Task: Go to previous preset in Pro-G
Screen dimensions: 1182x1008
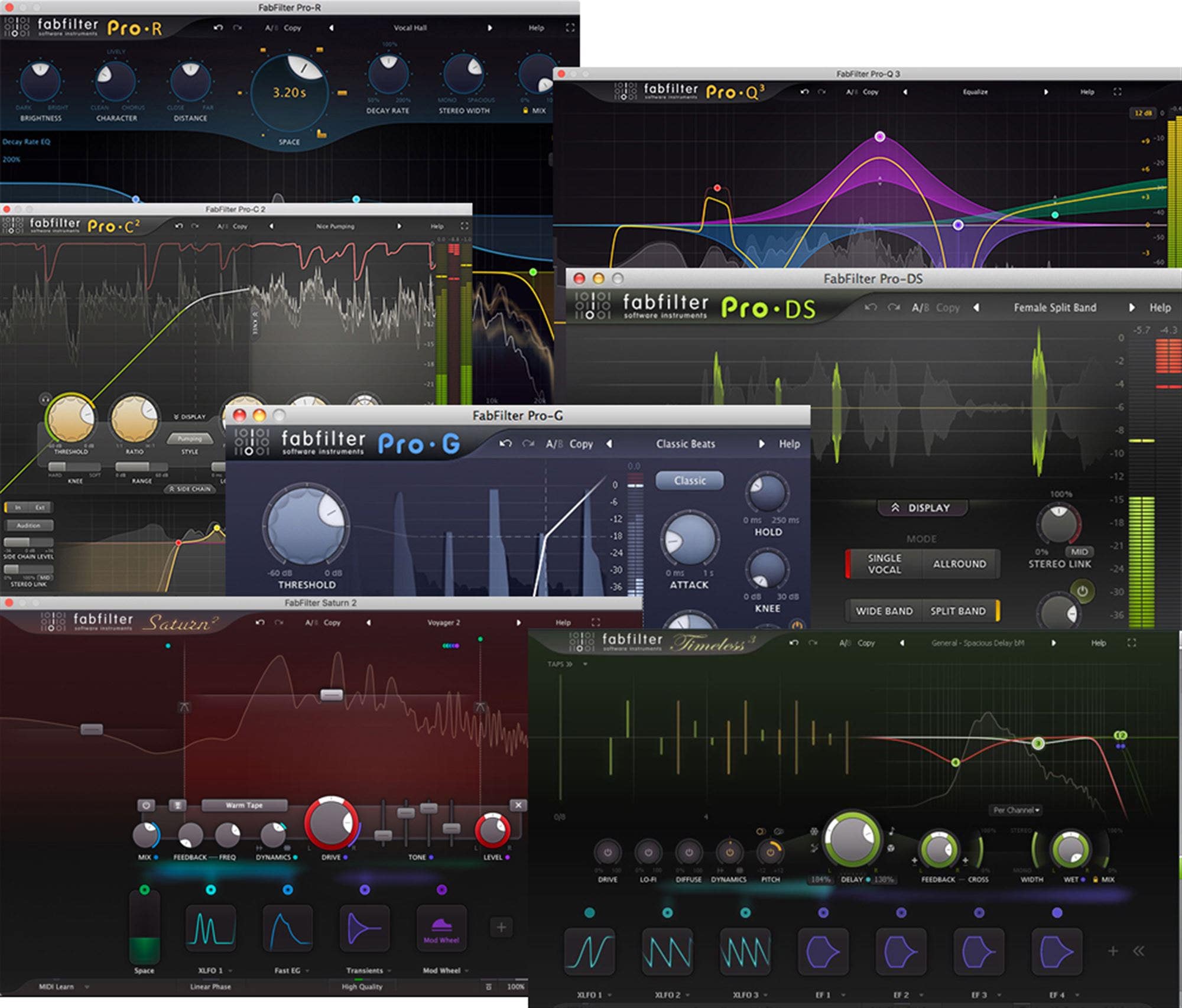Action: 609,444
